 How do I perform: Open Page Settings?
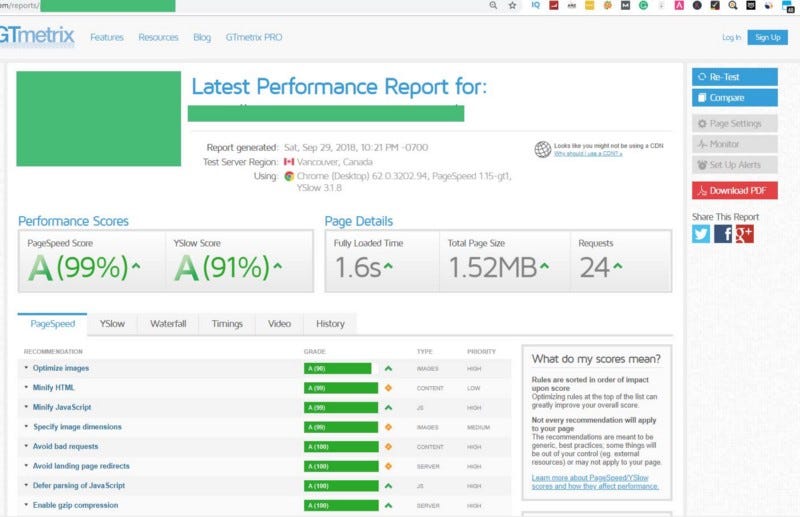[735, 124]
